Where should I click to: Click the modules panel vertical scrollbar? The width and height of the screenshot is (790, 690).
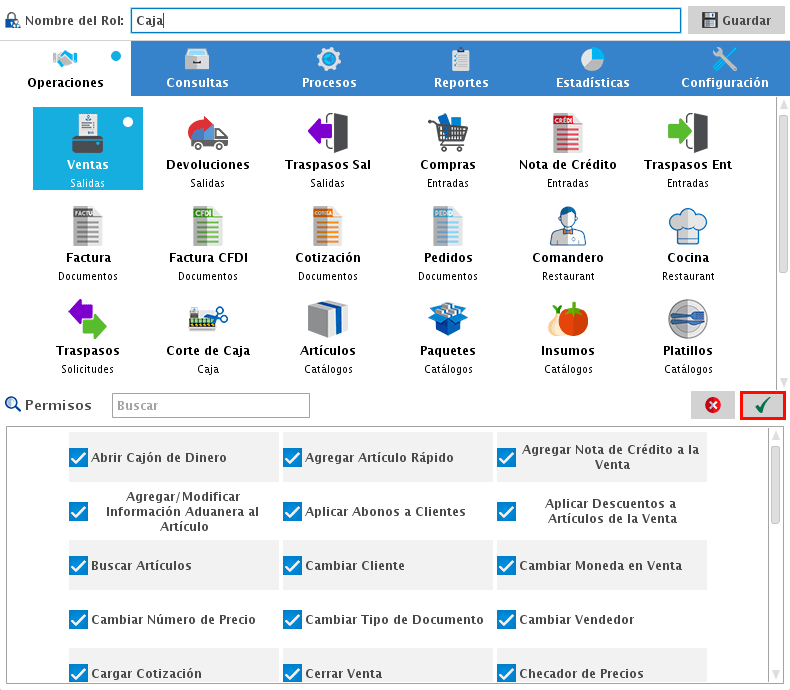coord(783,194)
